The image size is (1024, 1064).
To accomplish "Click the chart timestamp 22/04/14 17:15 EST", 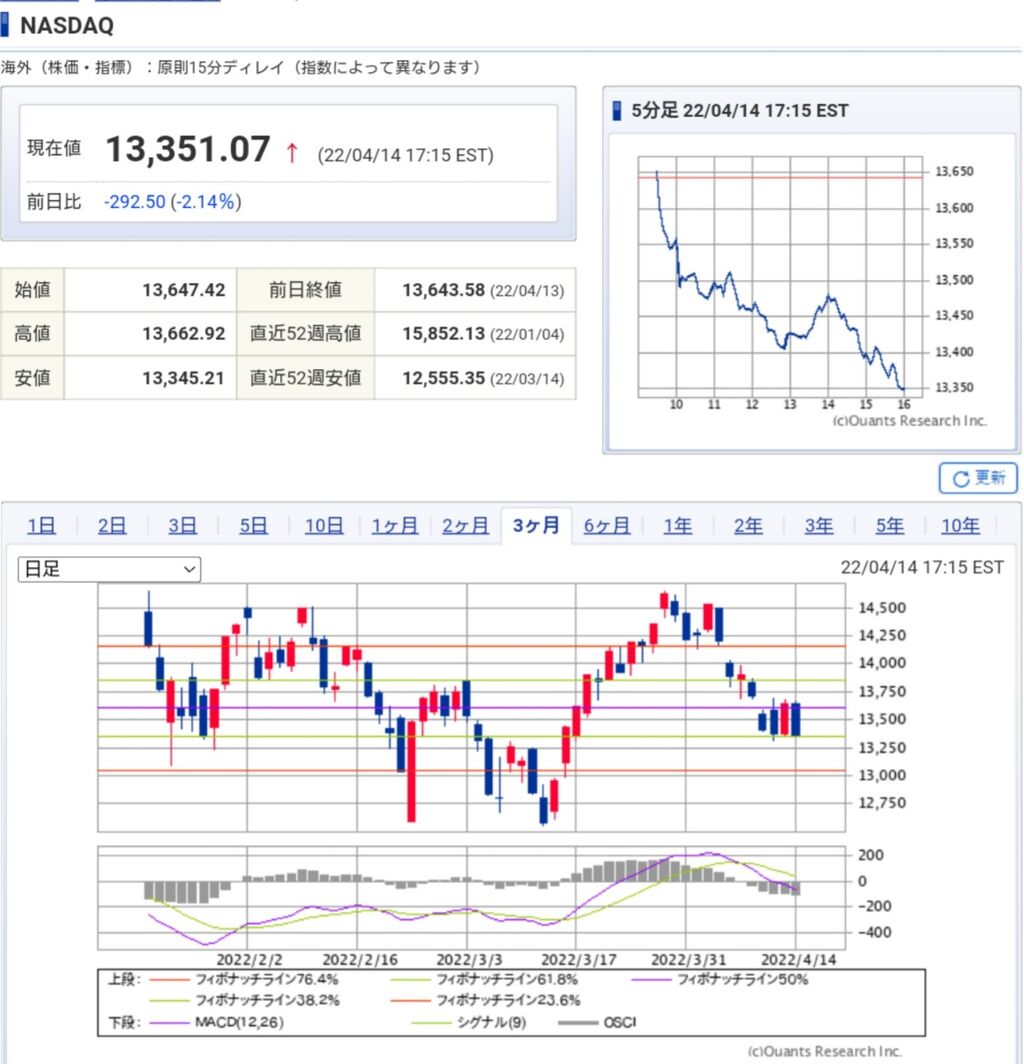I will click(x=922, y=567).
